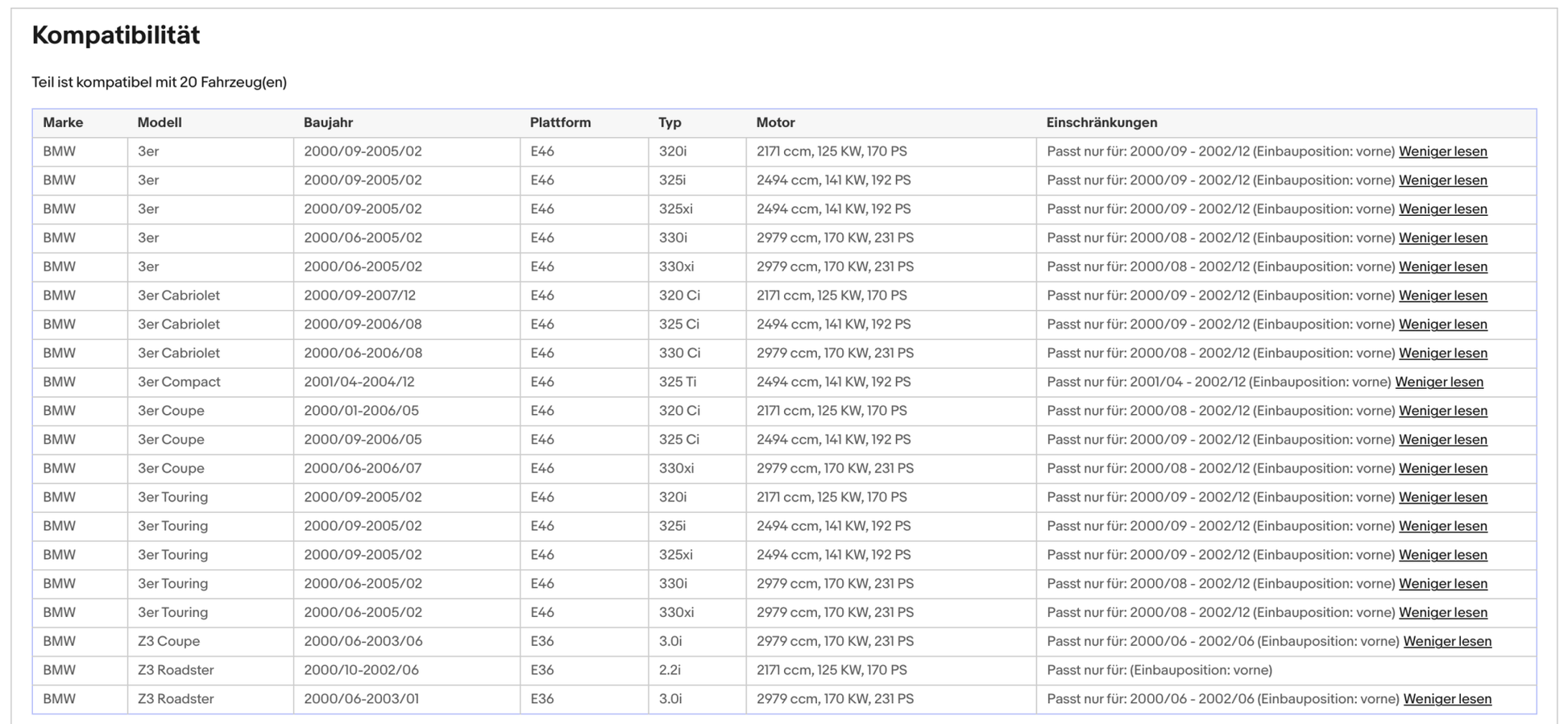Select the Z3 Roadster 2.2i restriction text
Screen dimensions: 1568x724
pos(1159,670)
